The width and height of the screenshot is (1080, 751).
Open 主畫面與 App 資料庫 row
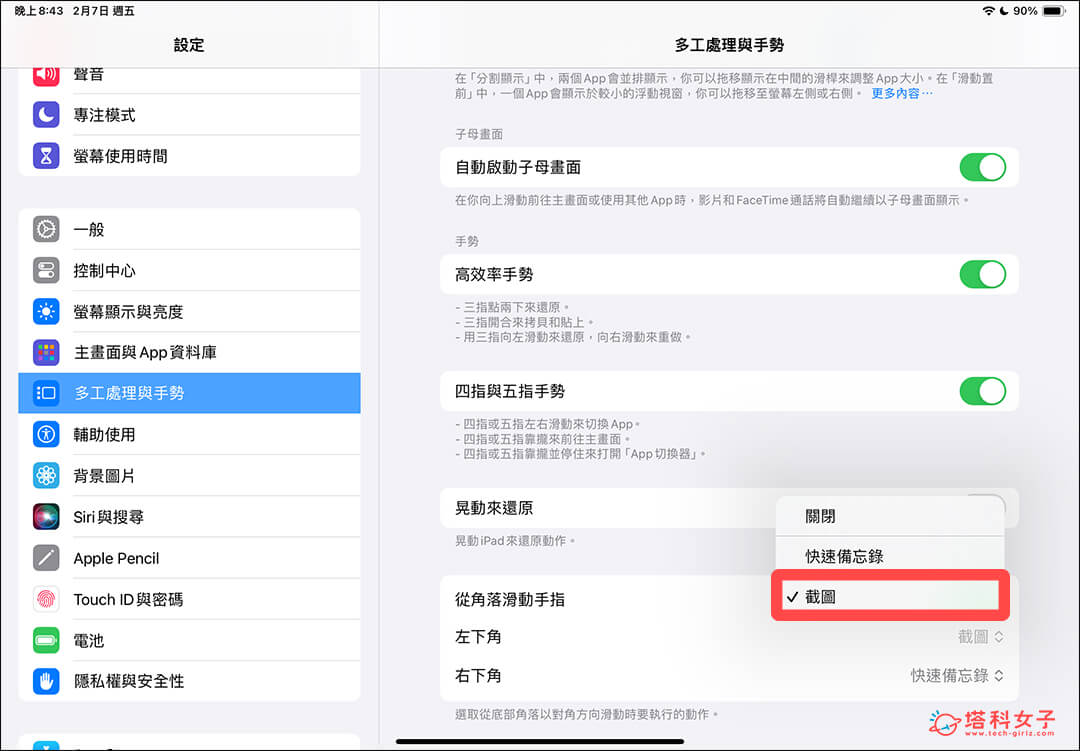pyautogui.click(x=189, y=352)
